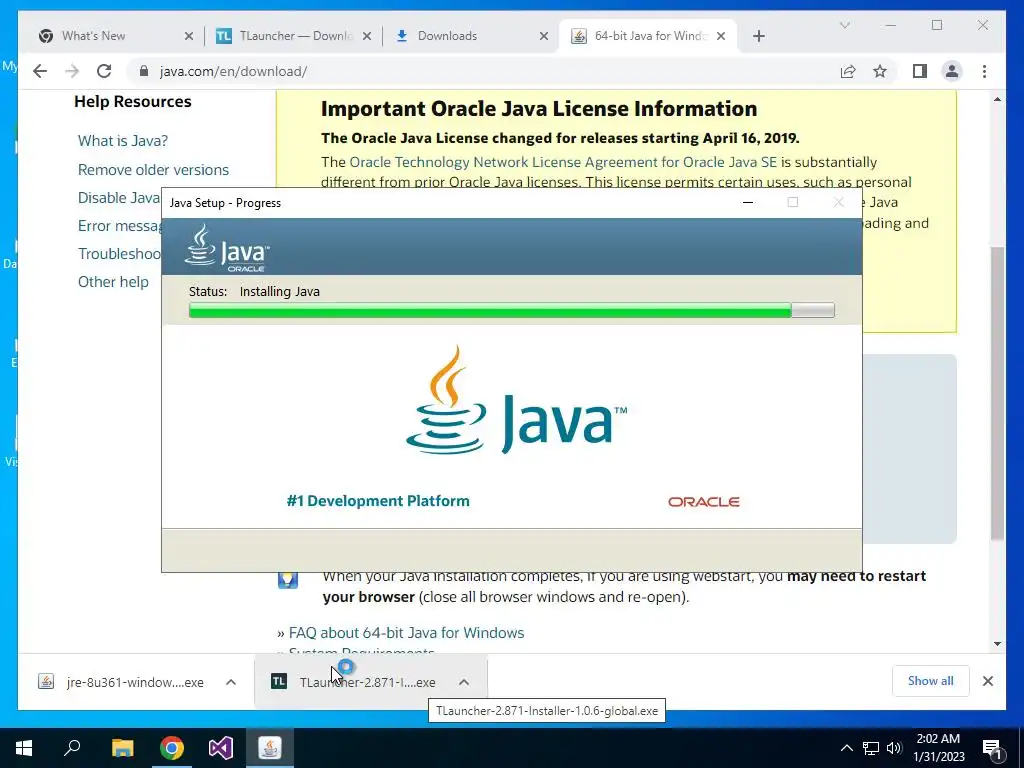1024x768 pixels.
Task: Bookmark this page with the star icon
Action: tap(880, 71)
